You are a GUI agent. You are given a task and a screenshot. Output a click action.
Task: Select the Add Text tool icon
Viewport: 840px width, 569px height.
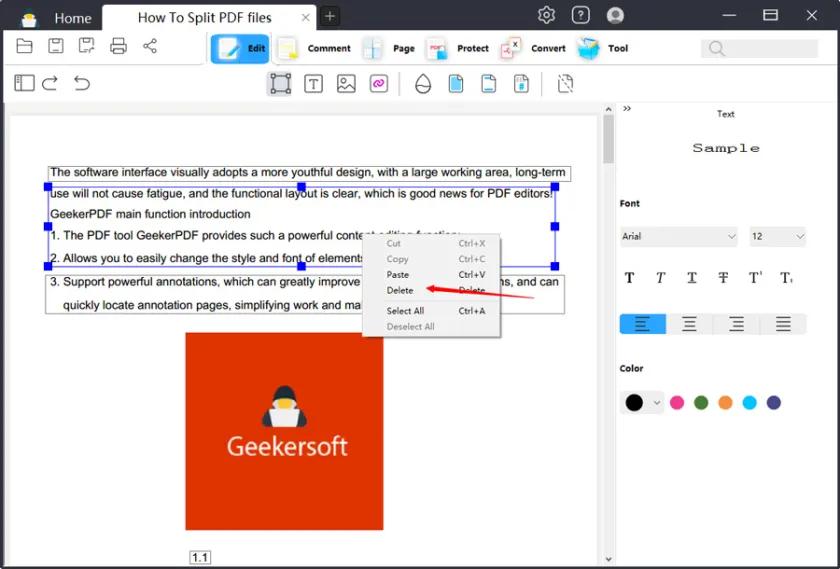pyautogui.click(x=313, y=84)
